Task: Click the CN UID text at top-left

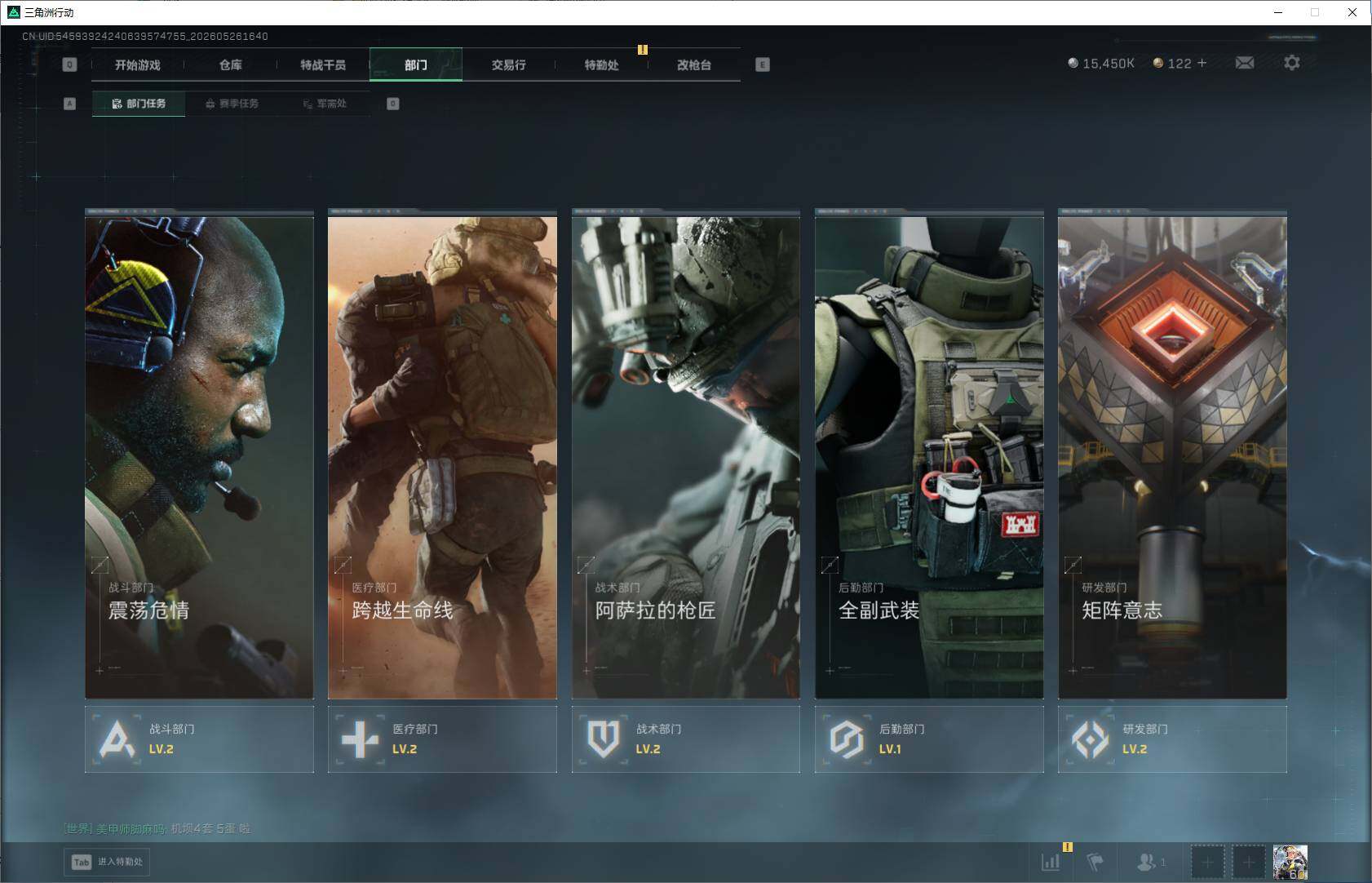Action: 145,36
